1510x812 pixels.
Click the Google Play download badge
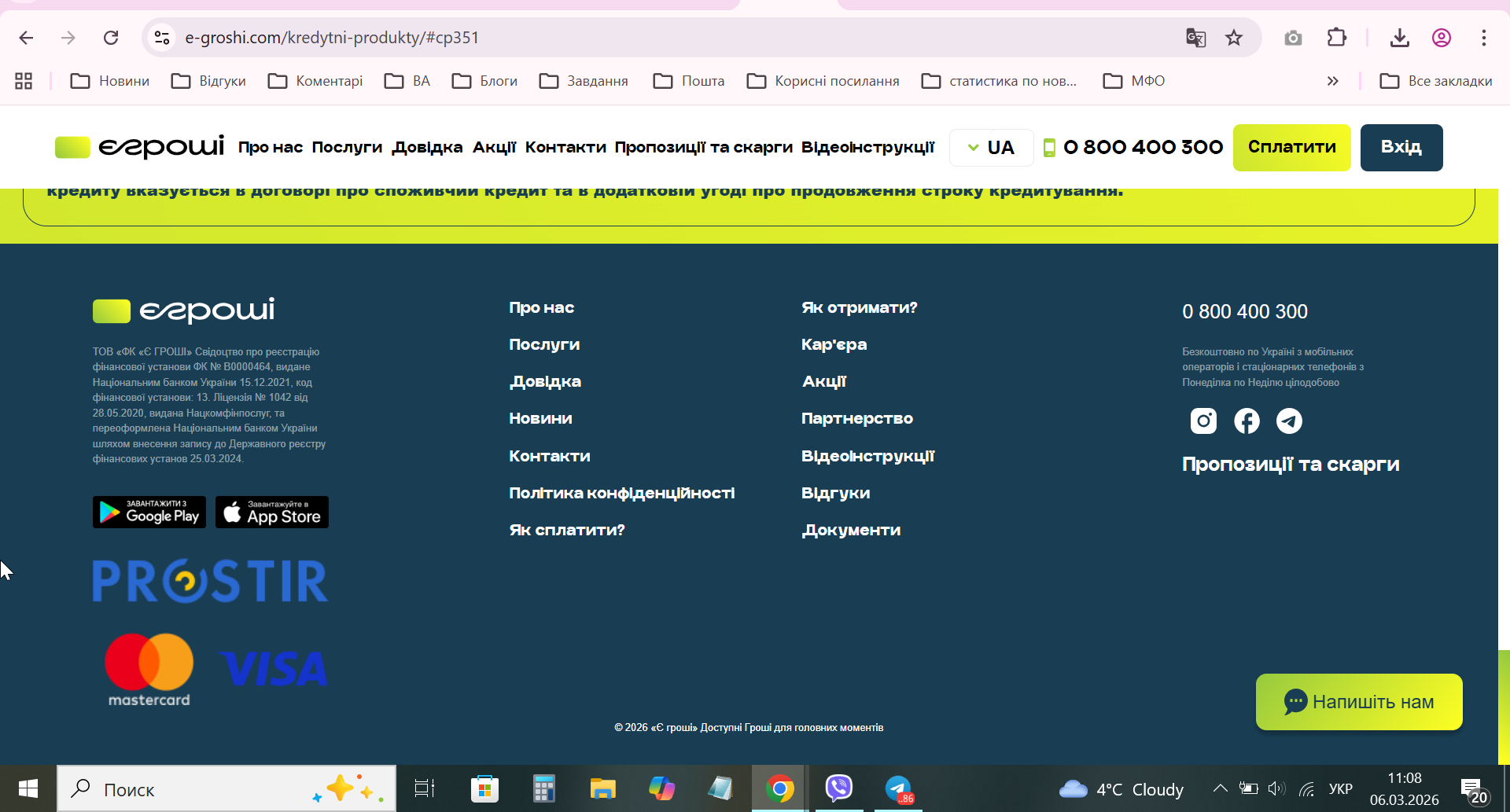click(149, 512)
